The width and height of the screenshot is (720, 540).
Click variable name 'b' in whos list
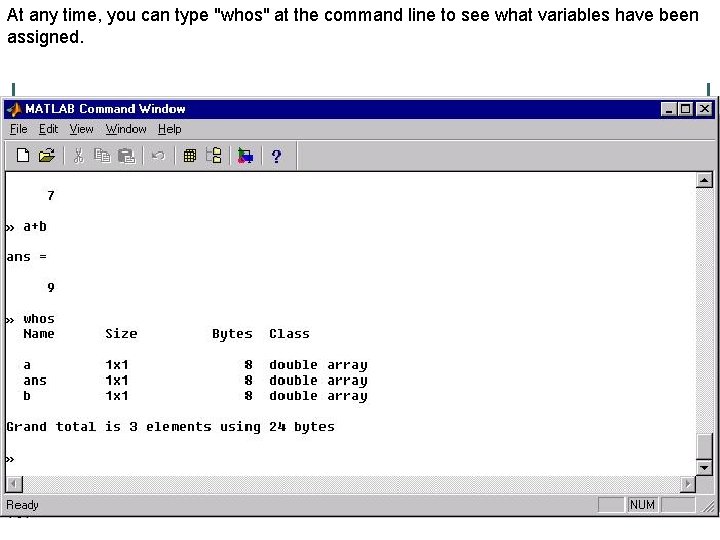[x=27, y=395]
